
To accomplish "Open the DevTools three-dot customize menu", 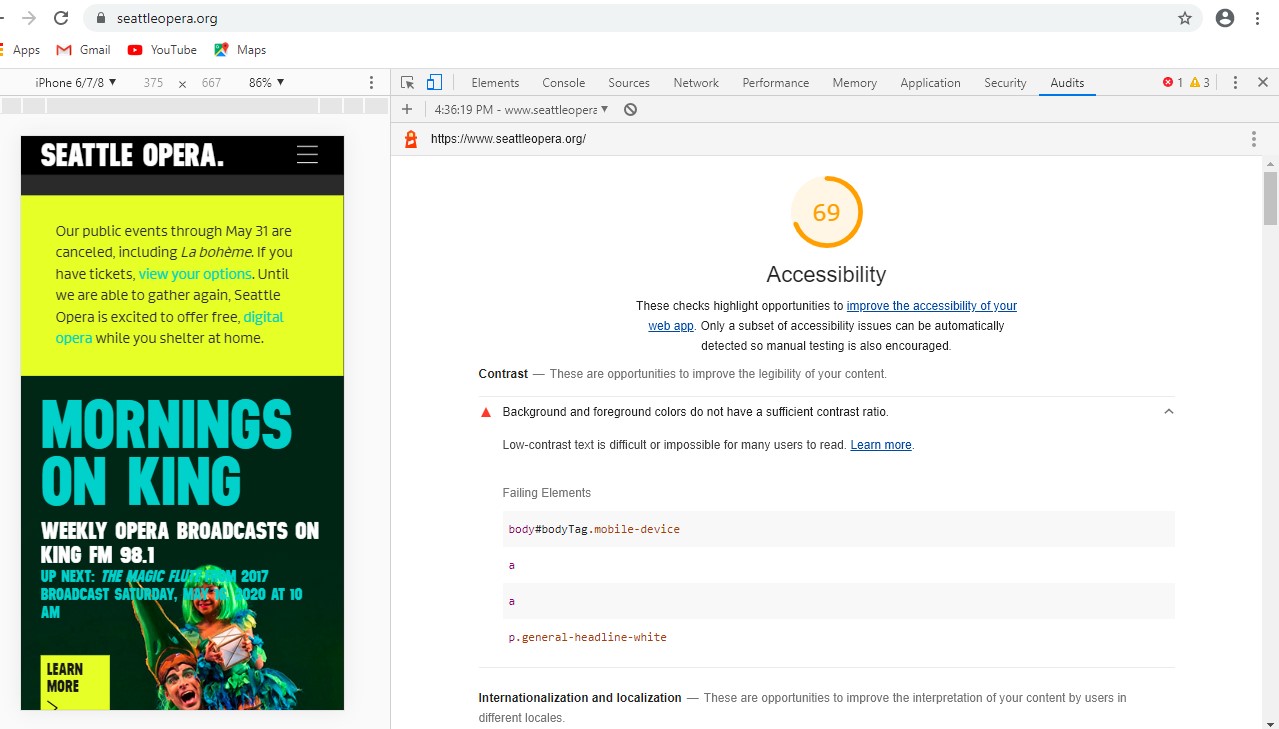I will 1235,83.
